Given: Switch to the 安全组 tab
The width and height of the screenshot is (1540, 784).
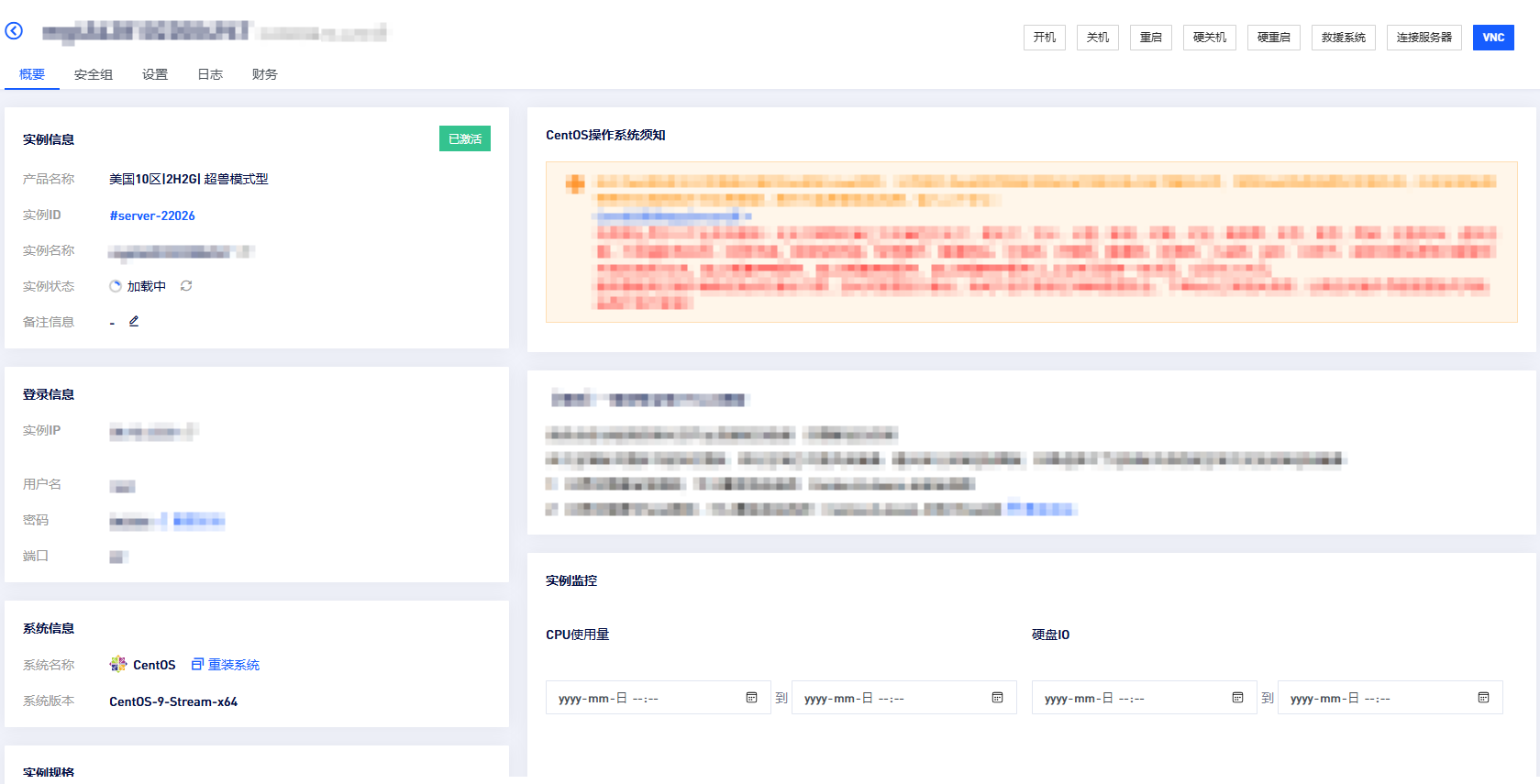Looking at the screenshot, I should click(94, 74).
